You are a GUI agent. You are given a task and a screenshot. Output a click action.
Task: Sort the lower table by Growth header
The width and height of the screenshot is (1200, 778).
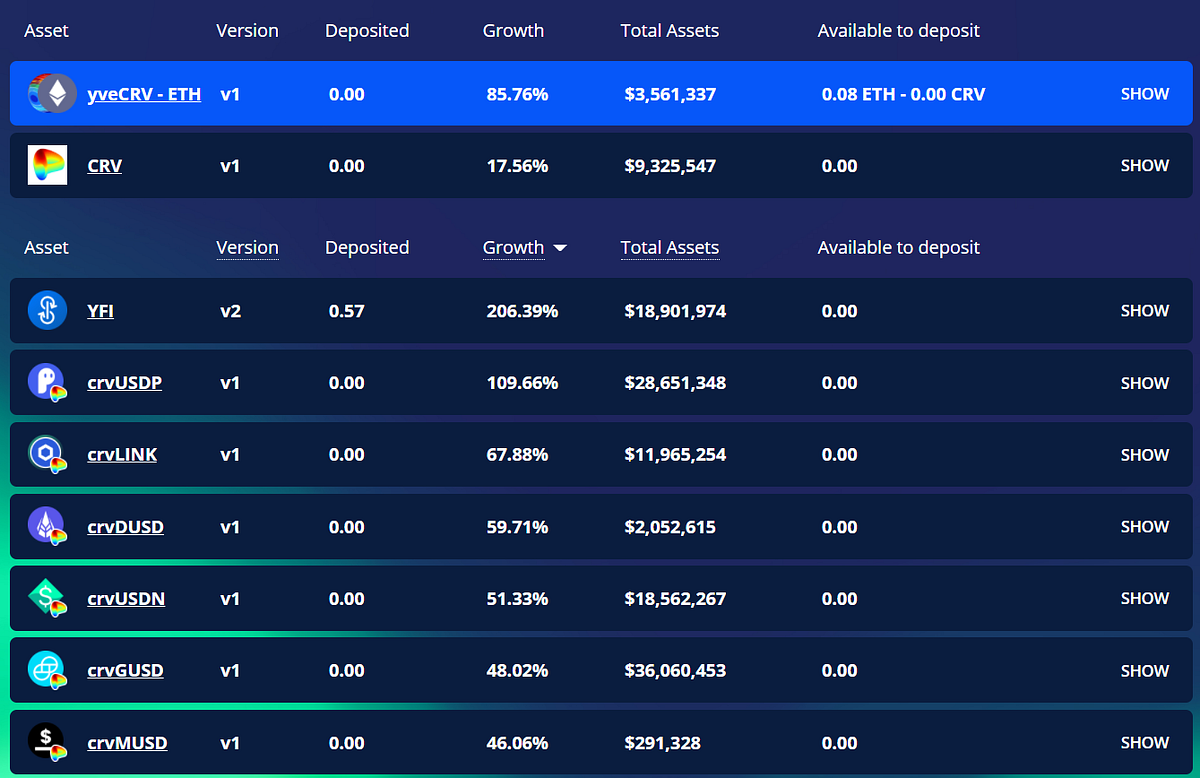point(513,248)
